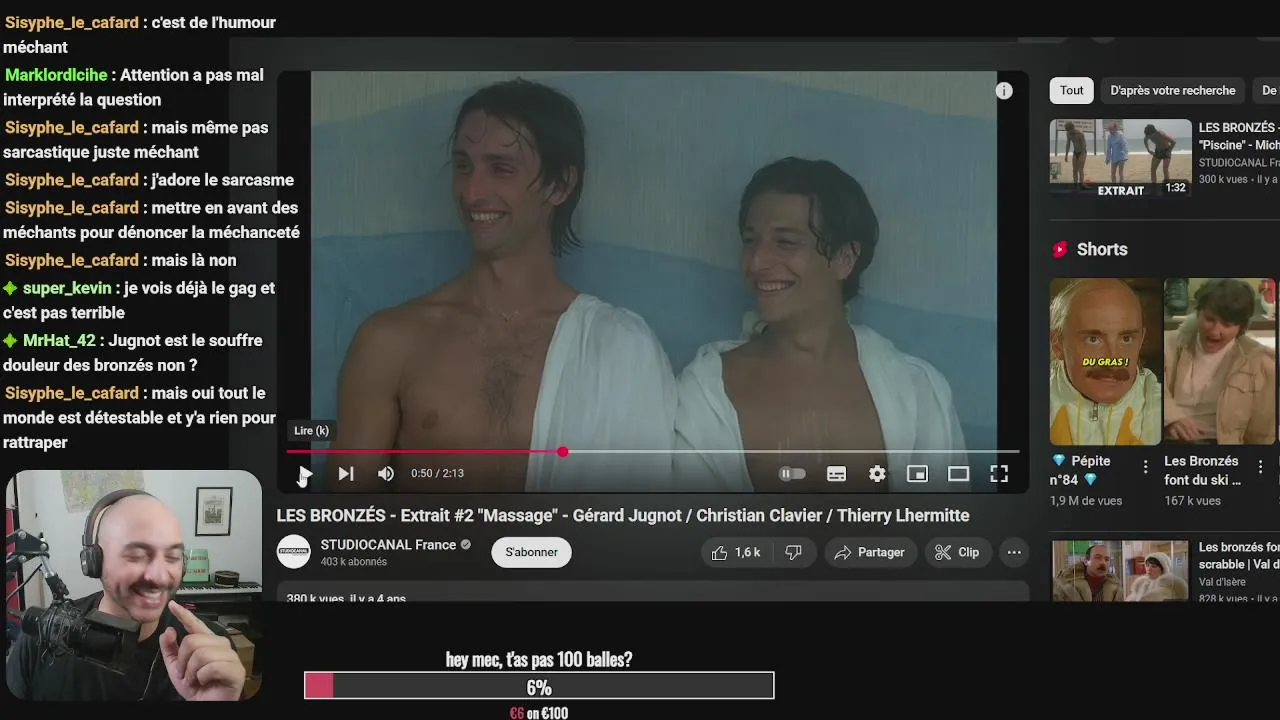The width and height of the screenshot is (1280, 720).
Task: Click the video title LES BRONZÉS Extrait #2
Action: point(623,515)
